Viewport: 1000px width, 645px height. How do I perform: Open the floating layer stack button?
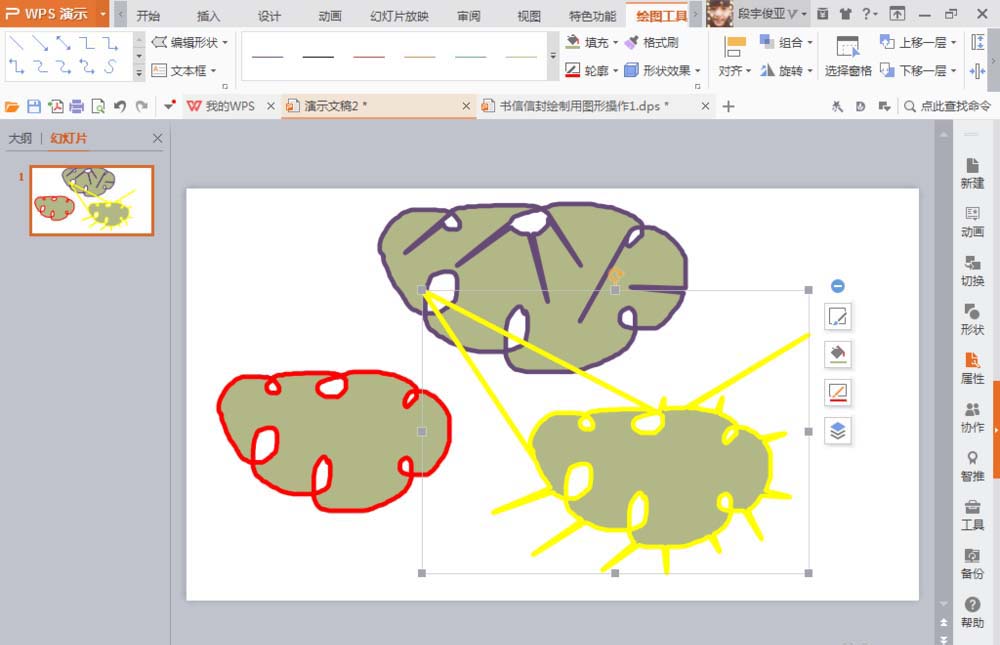pyautogui.click(x=838, y=430)
